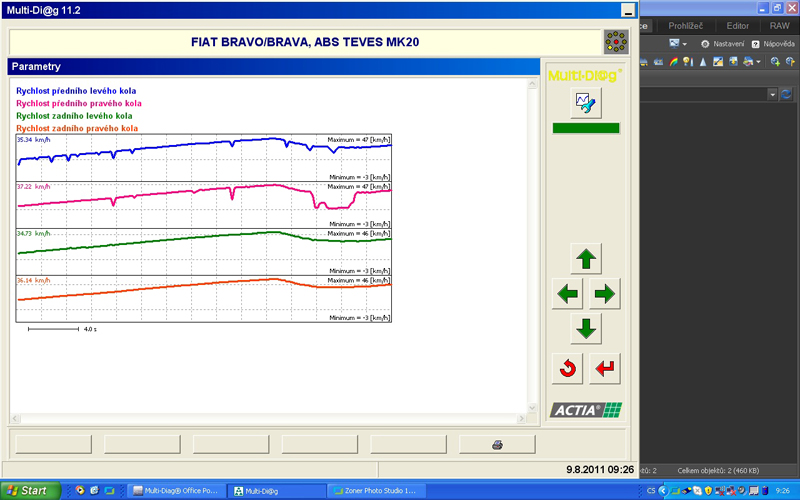Click the 36.14 km/h value on orange graph
The height and width of the screenshot is (500, 800).
(x=34, y=281)
